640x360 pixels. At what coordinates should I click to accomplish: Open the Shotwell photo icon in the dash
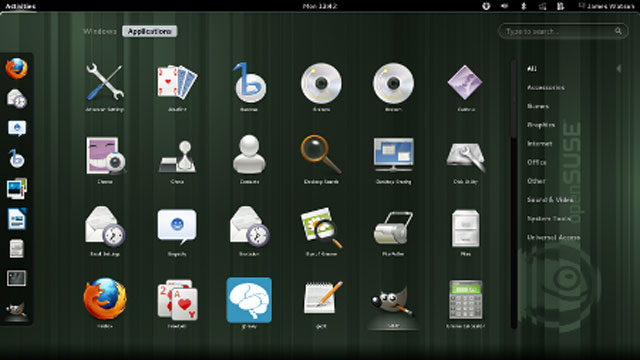(x=17, y=188)
